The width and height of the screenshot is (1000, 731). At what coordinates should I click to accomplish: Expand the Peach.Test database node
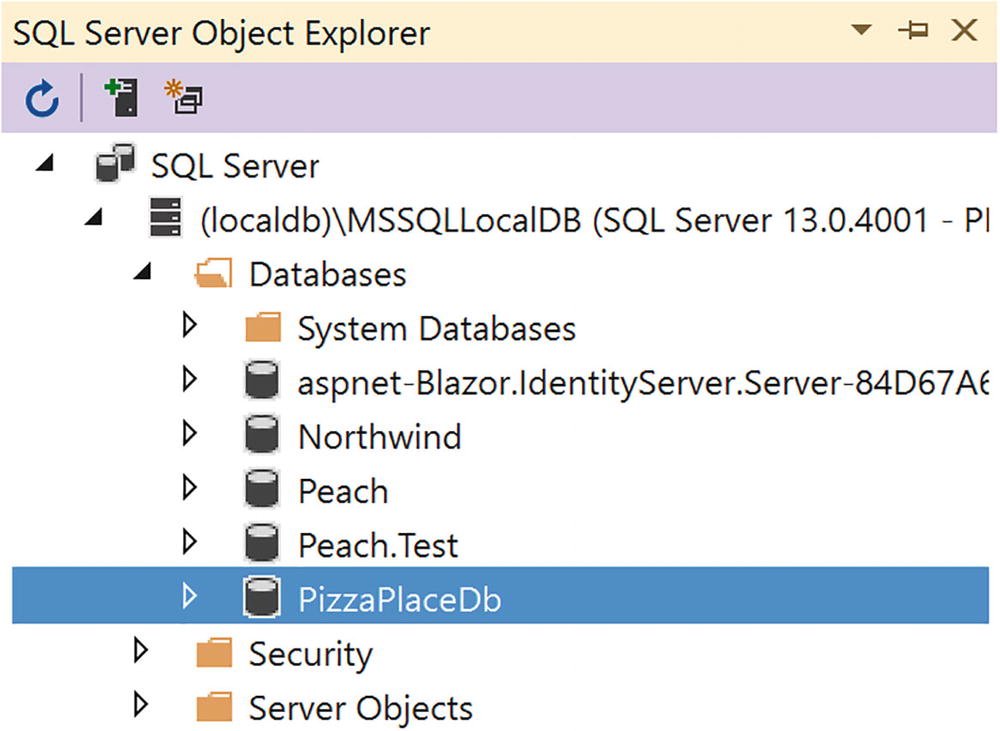point(190,543)
